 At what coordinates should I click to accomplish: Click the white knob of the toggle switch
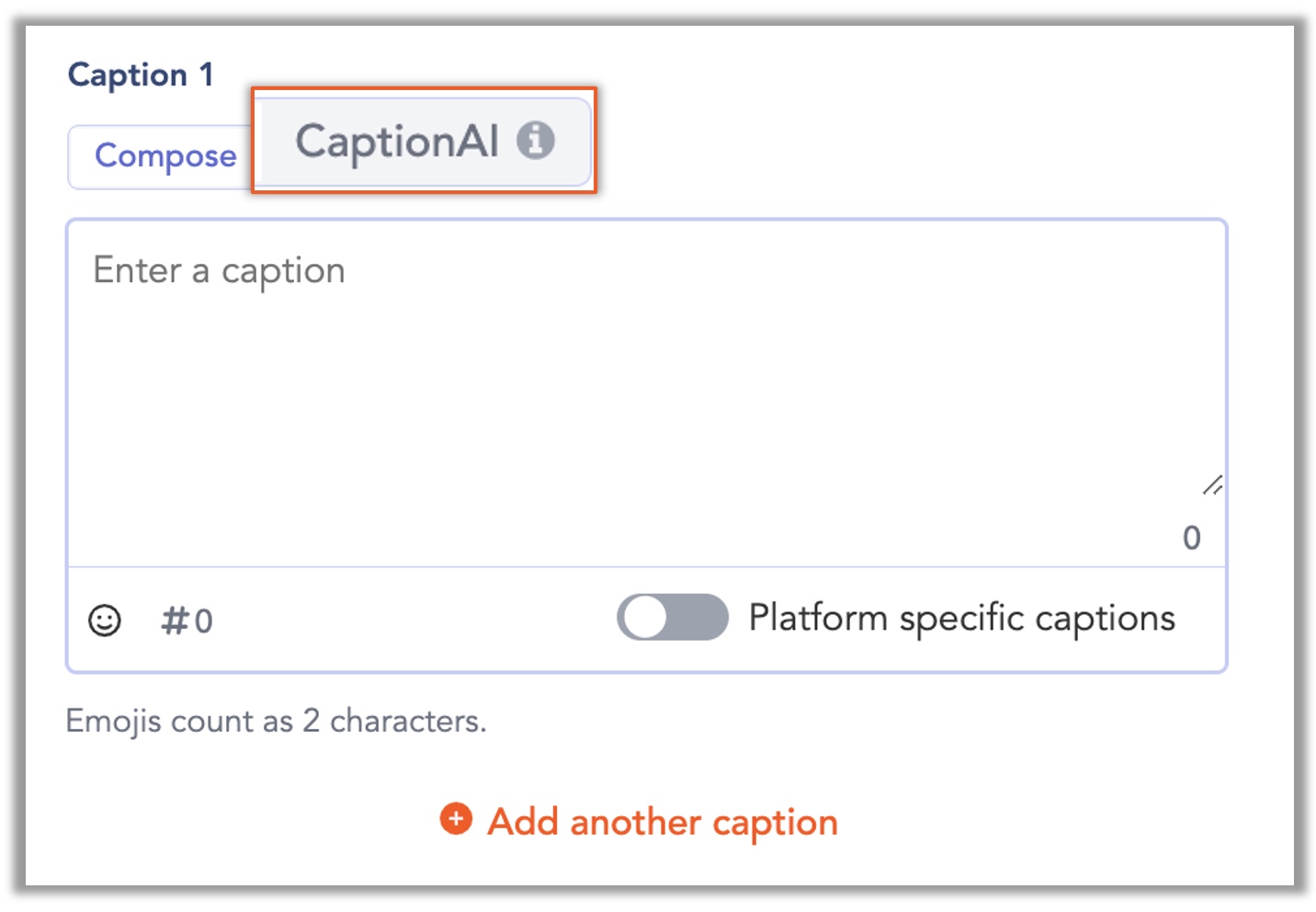click(x=644, y=617)
